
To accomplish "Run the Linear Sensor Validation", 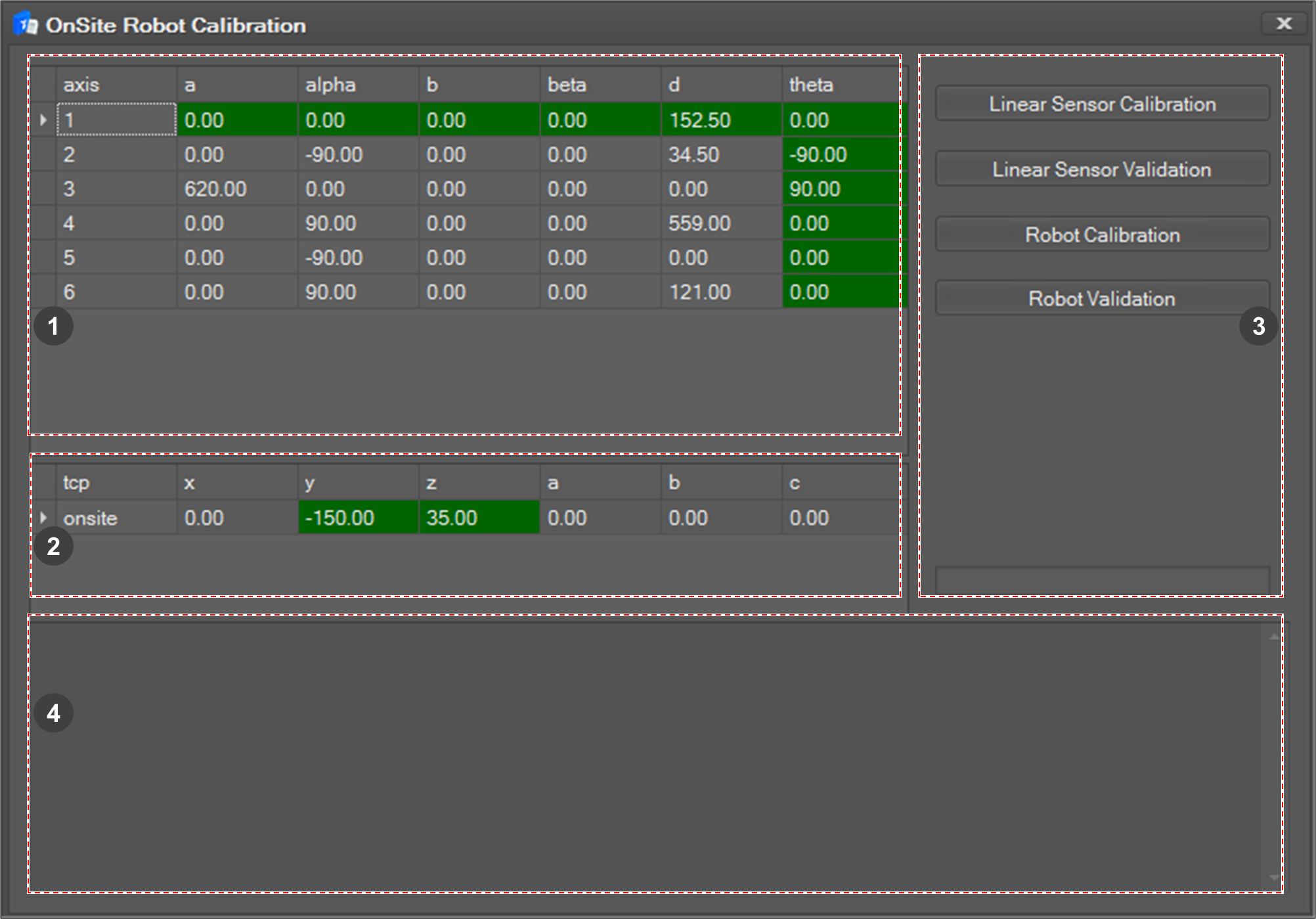I will tap(1101, 169).
